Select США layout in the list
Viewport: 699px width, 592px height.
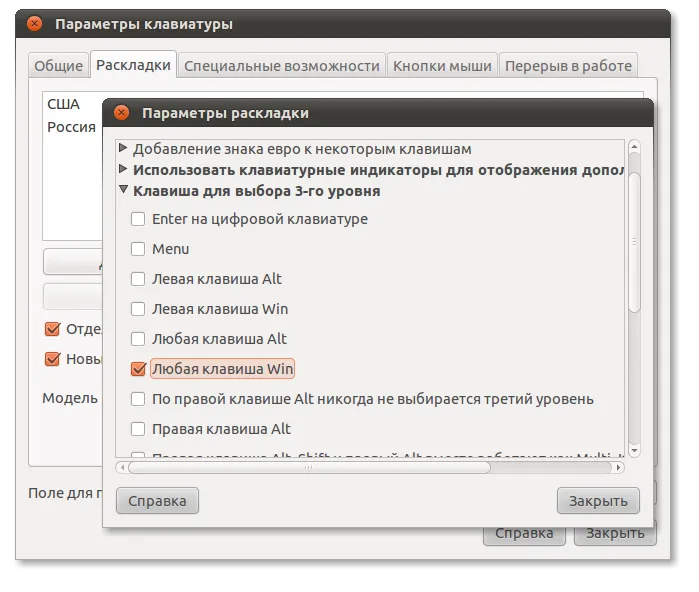coord(64,104)
